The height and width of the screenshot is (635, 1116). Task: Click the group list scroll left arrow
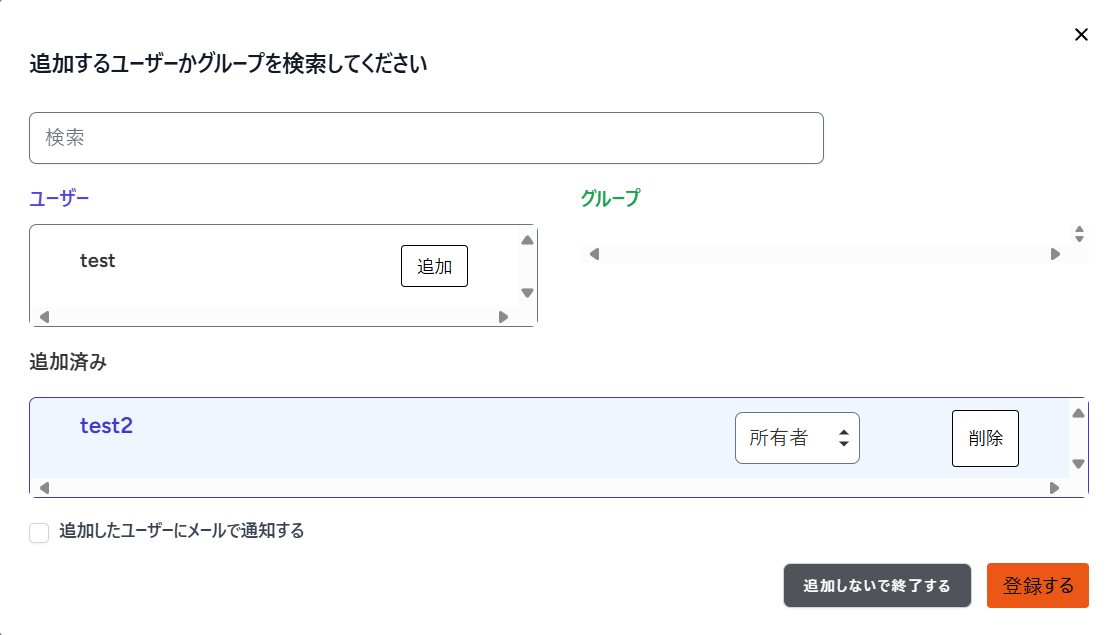click(x=594, y=254)
